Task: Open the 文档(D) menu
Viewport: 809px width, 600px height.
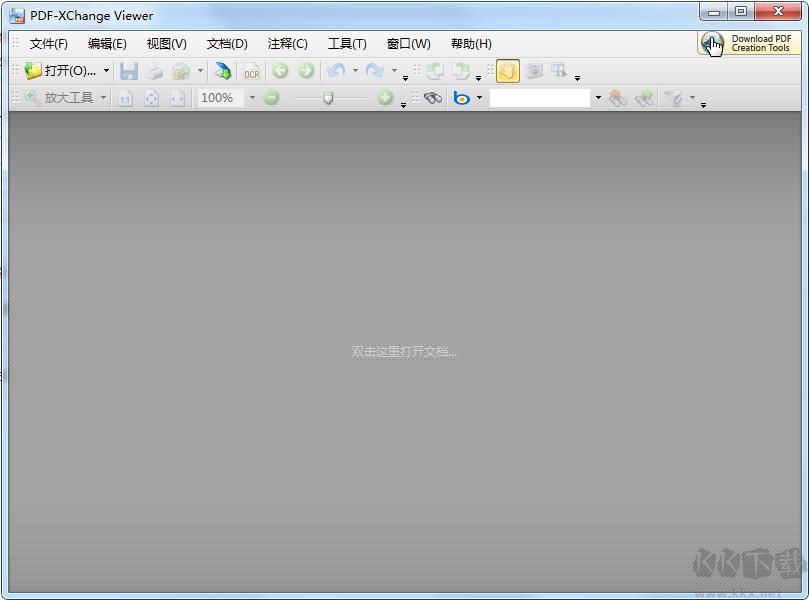Action: pos(226,43)
